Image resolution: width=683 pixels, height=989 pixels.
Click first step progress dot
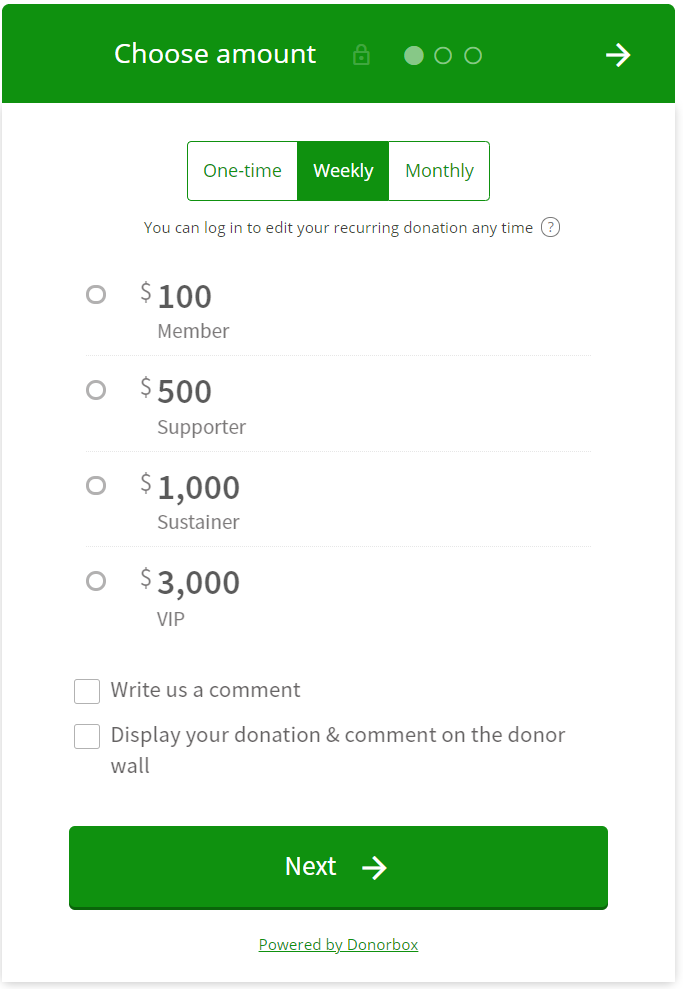tap(413, 55)
